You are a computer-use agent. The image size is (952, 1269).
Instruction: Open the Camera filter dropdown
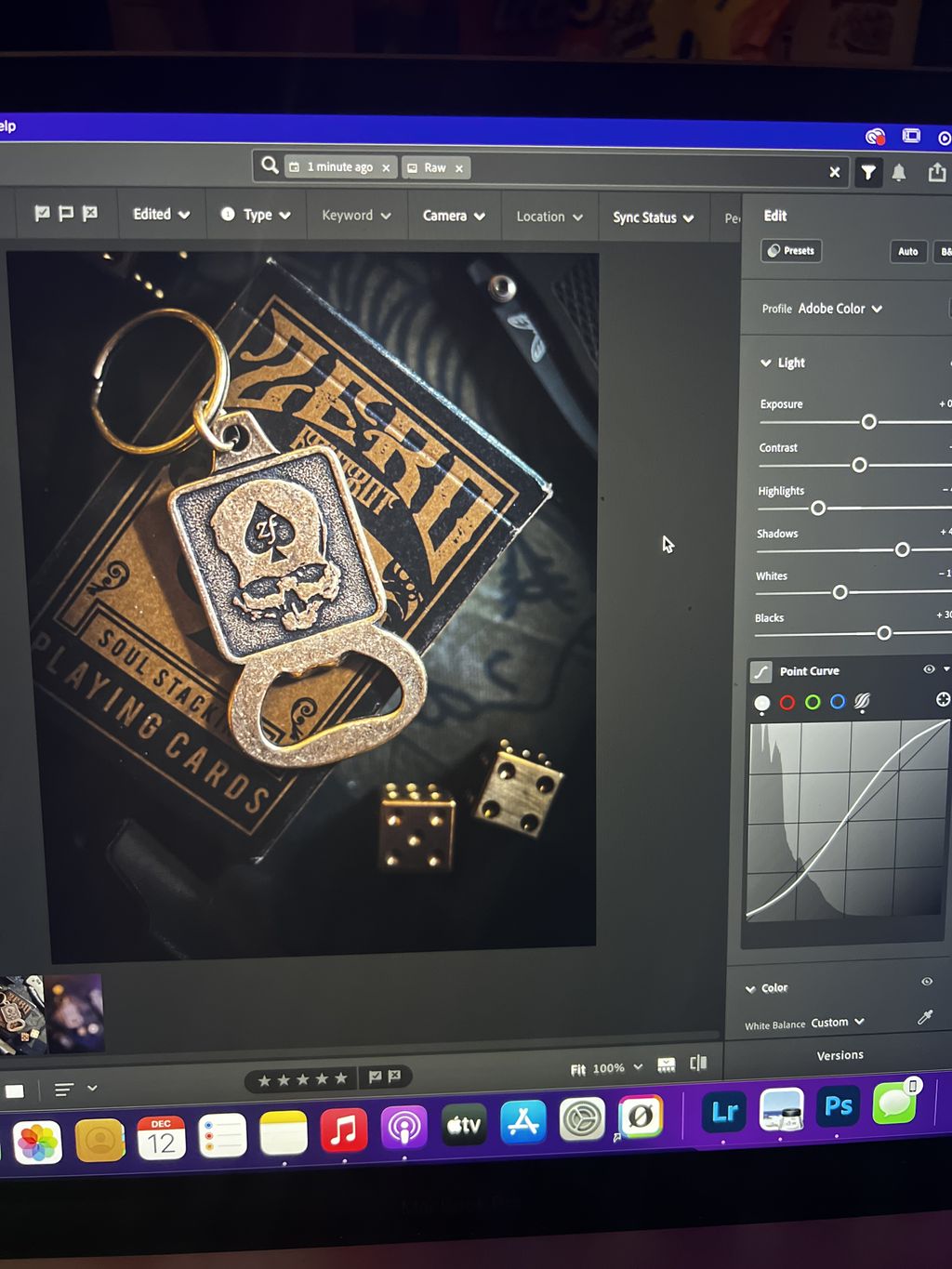(454, 216)
